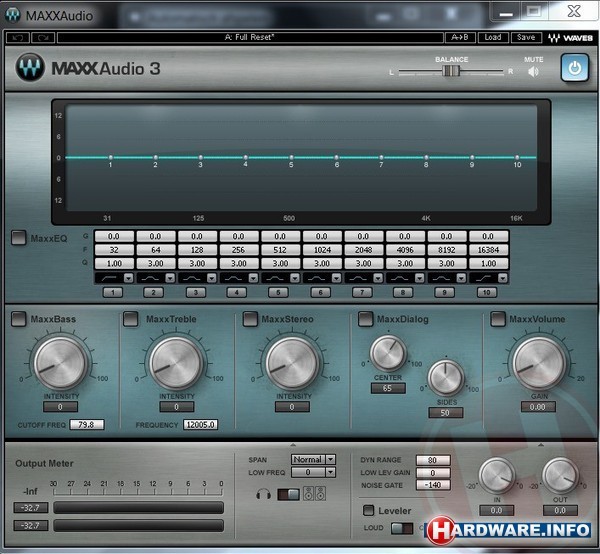Click the A: Full Reset preset bar
Screen dimensions: 600x554
250,37
